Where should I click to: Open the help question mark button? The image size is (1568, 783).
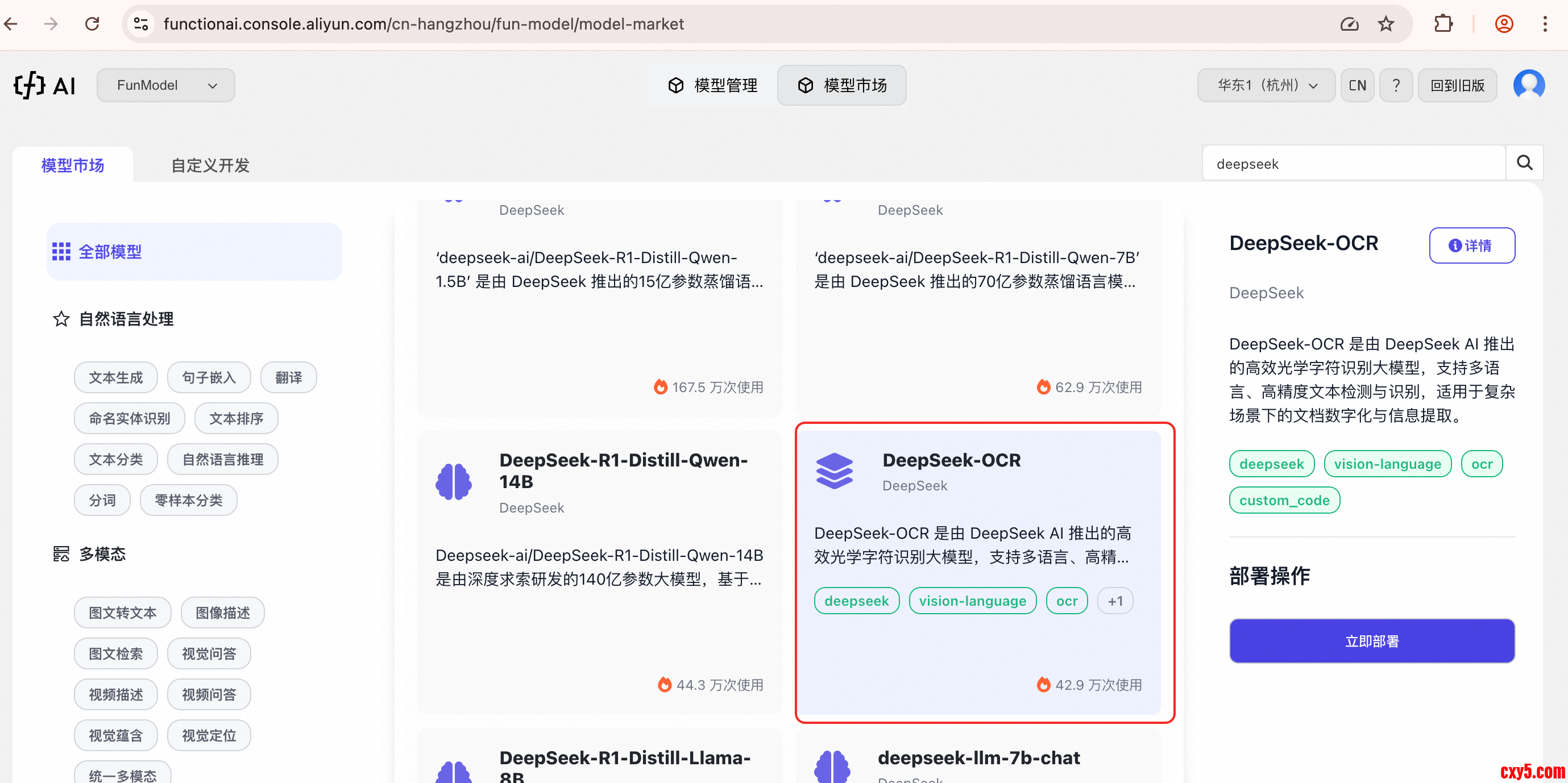point(1396,85)
